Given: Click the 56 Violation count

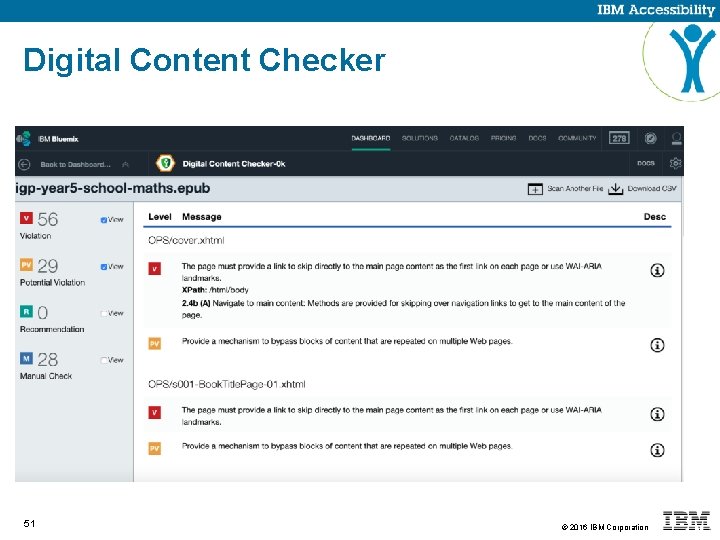Looking at the screenshot, I should click(x=48, y=219).
